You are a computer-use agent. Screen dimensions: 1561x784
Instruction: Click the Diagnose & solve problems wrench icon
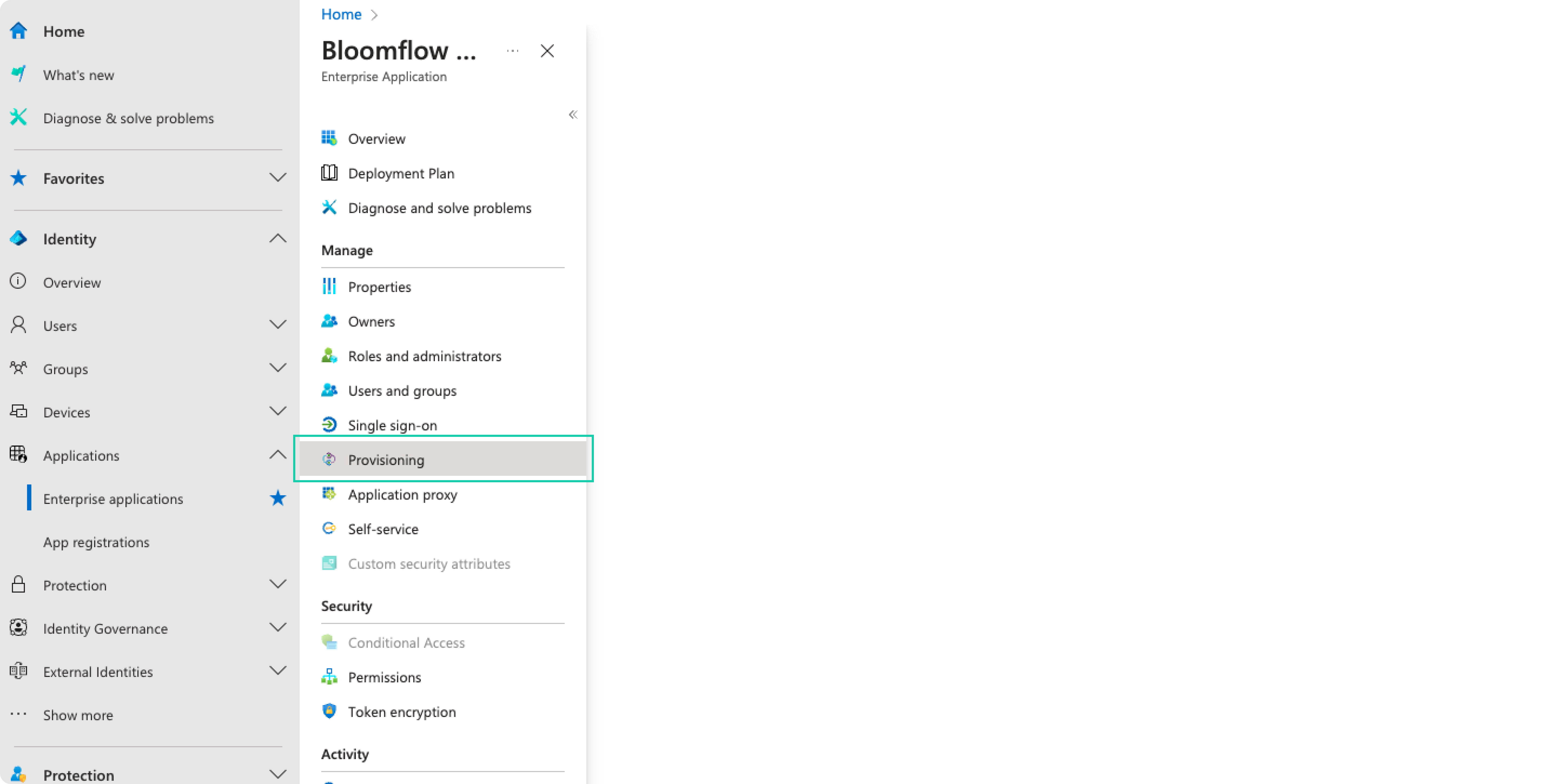[18, 118]
